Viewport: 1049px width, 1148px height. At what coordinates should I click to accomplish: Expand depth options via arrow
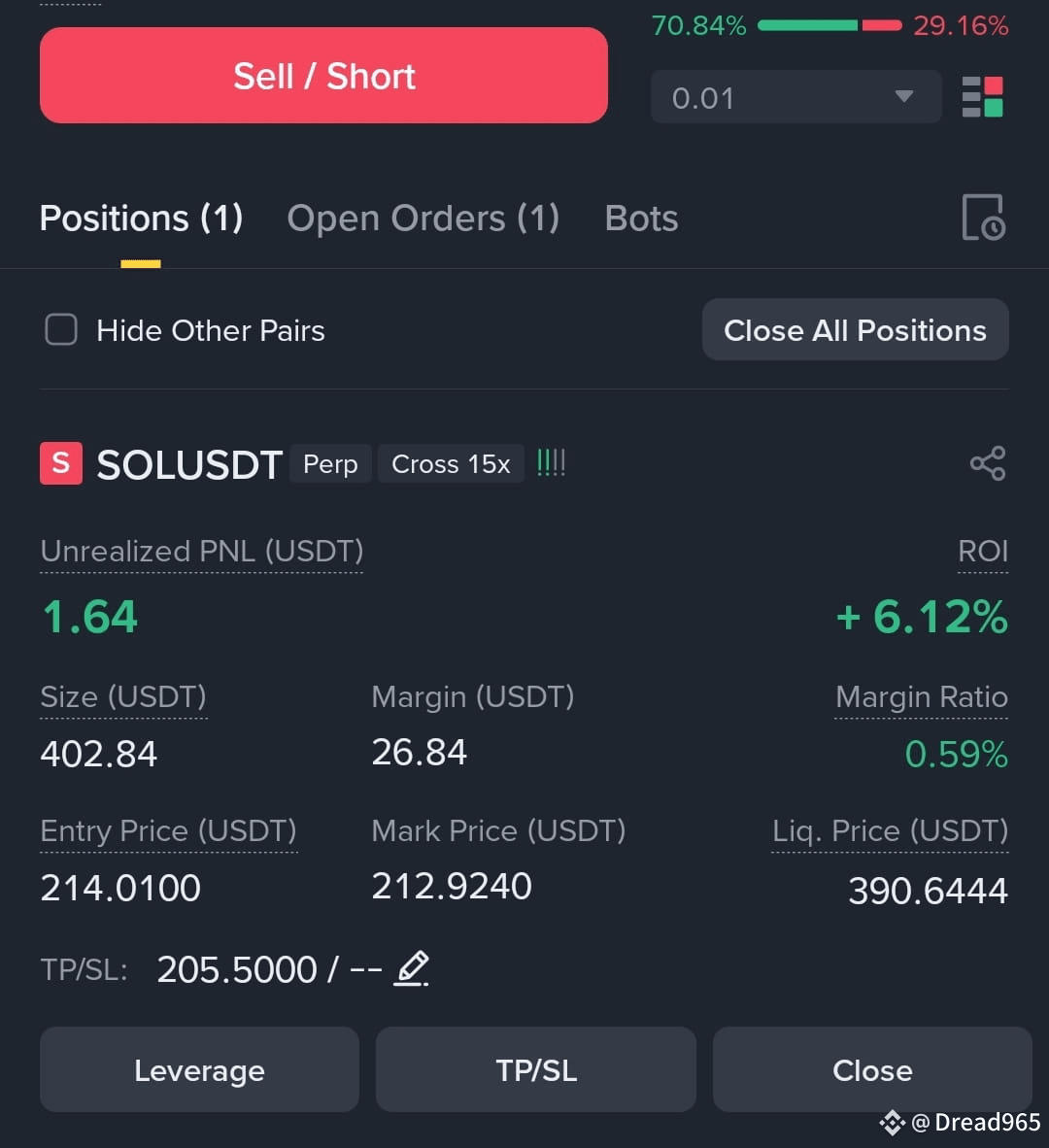(904, 97)
